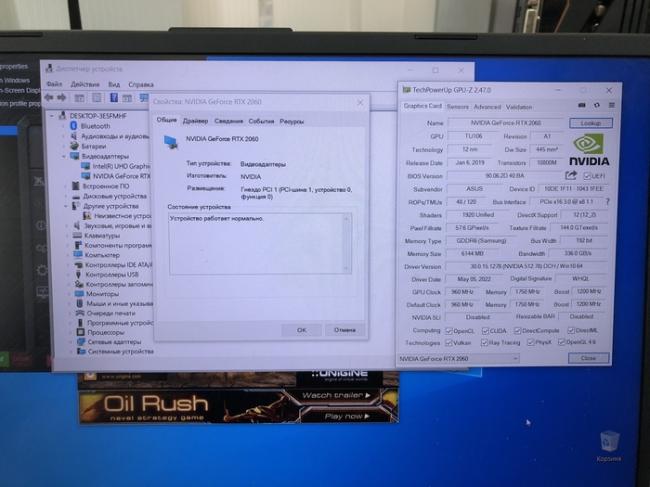Open the Recycle Bin on desktop
Image resolution: width=650 pixels, height=487 pixels.
(608, 443)
